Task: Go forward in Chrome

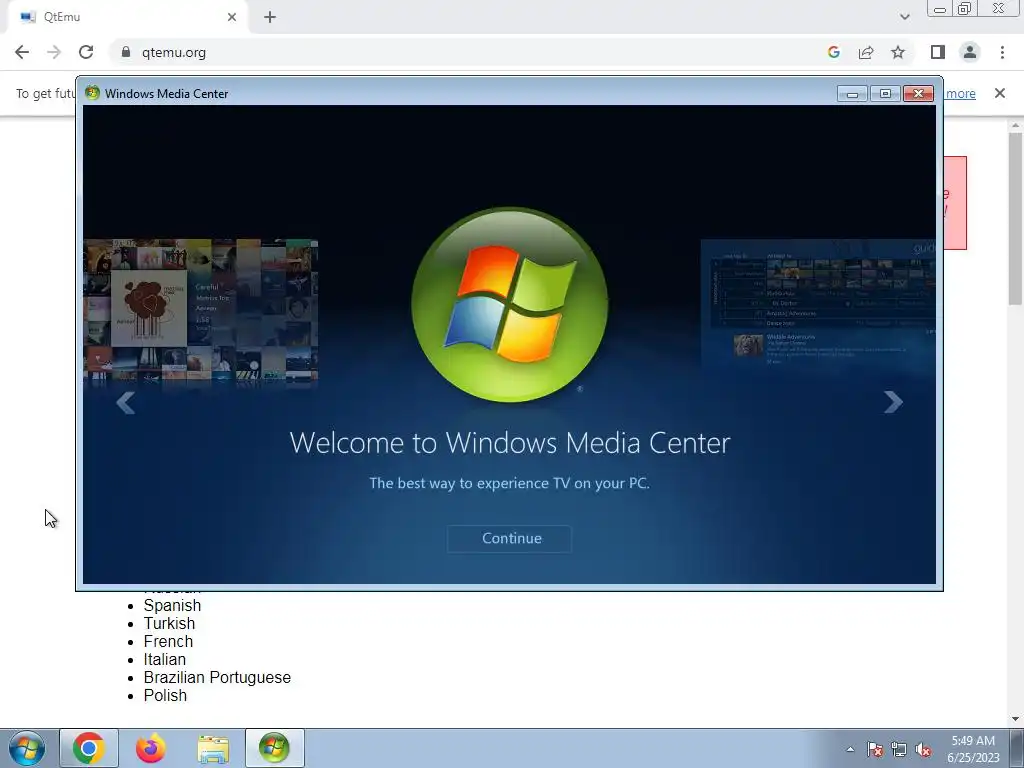Action: pos(54,52)
